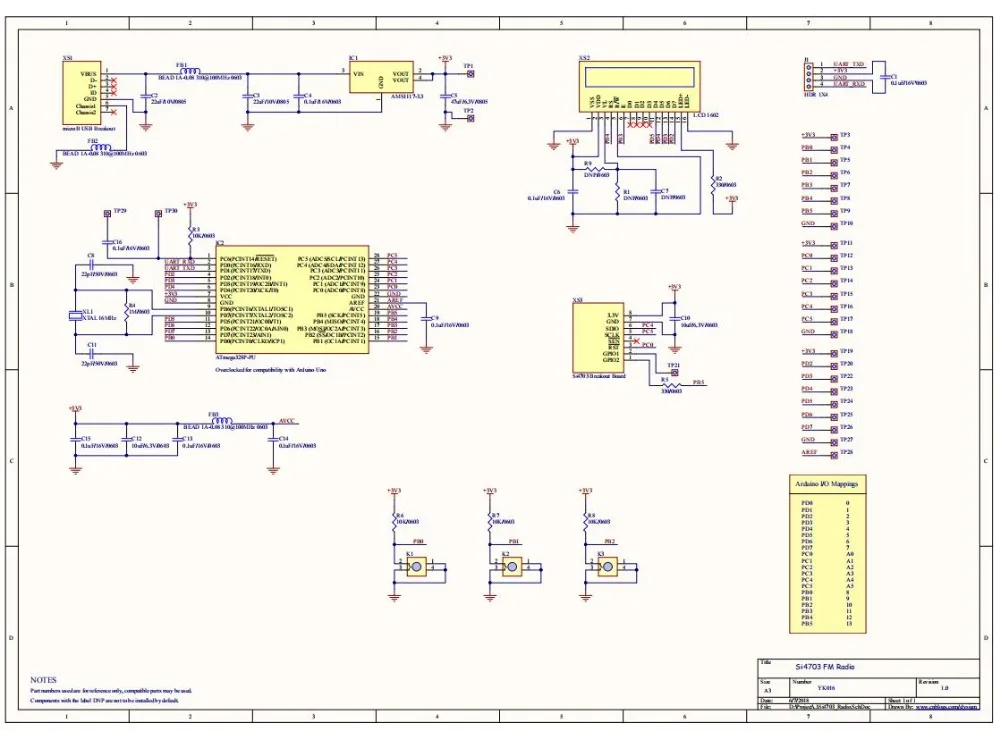
Task: Select the TP30 test point pad
Action: pyautogui.click(x=158, y=214)
